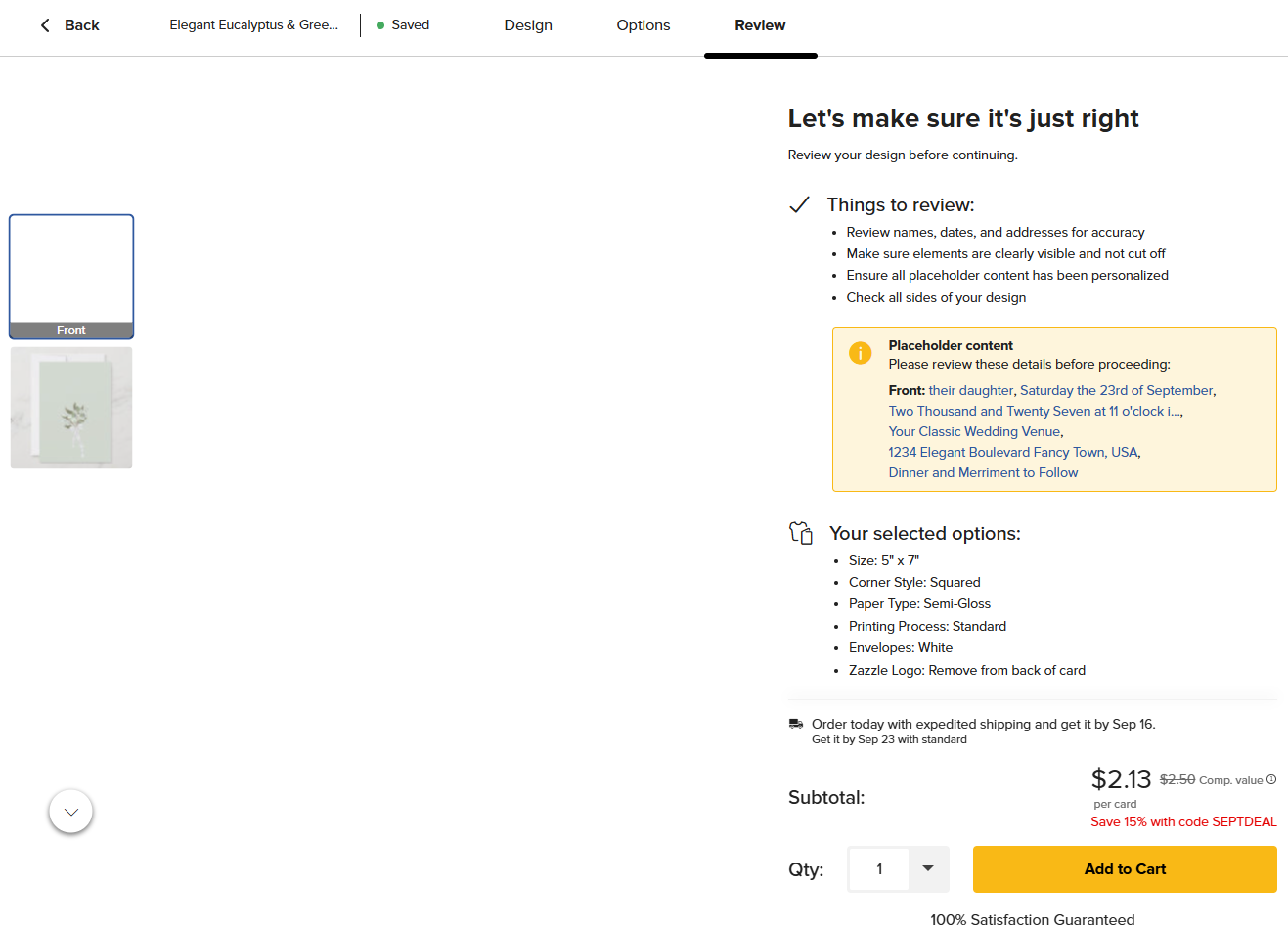This screenshot has width=1288, height=929.
Task: Add the card to cart
Action: 1125,868
